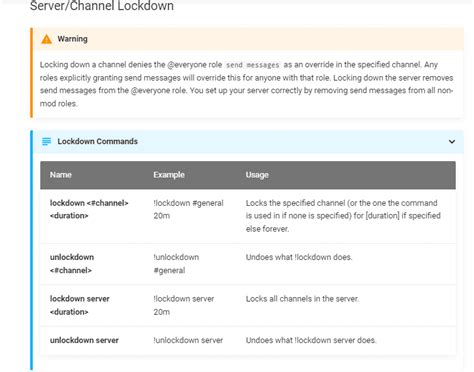Viewport: 474px width, 372px height.
Task: Click the Warning header title
Action: [x=72, y=39]
